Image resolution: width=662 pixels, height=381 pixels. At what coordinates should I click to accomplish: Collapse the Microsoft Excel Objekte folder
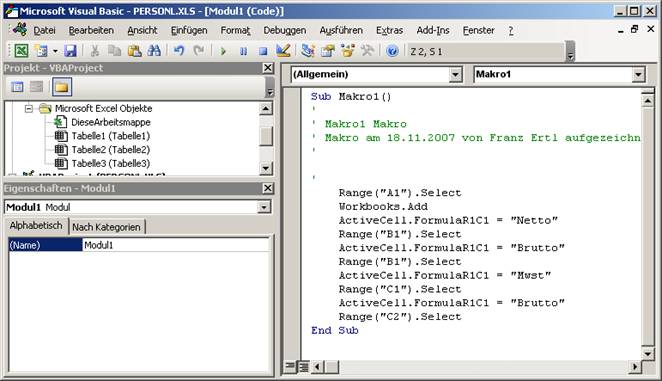point(29,109)
